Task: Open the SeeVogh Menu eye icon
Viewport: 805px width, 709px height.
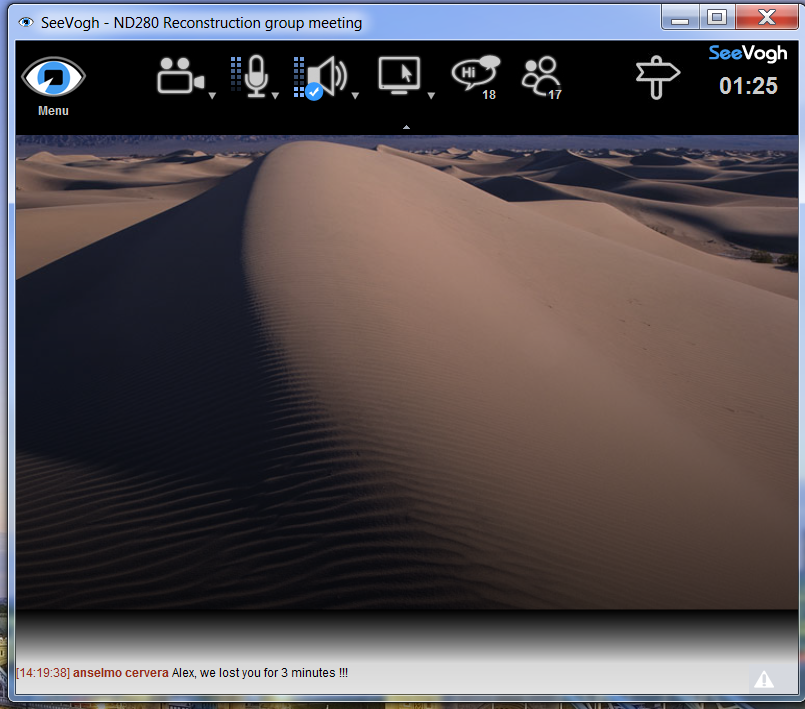Action: coord(53,78)
